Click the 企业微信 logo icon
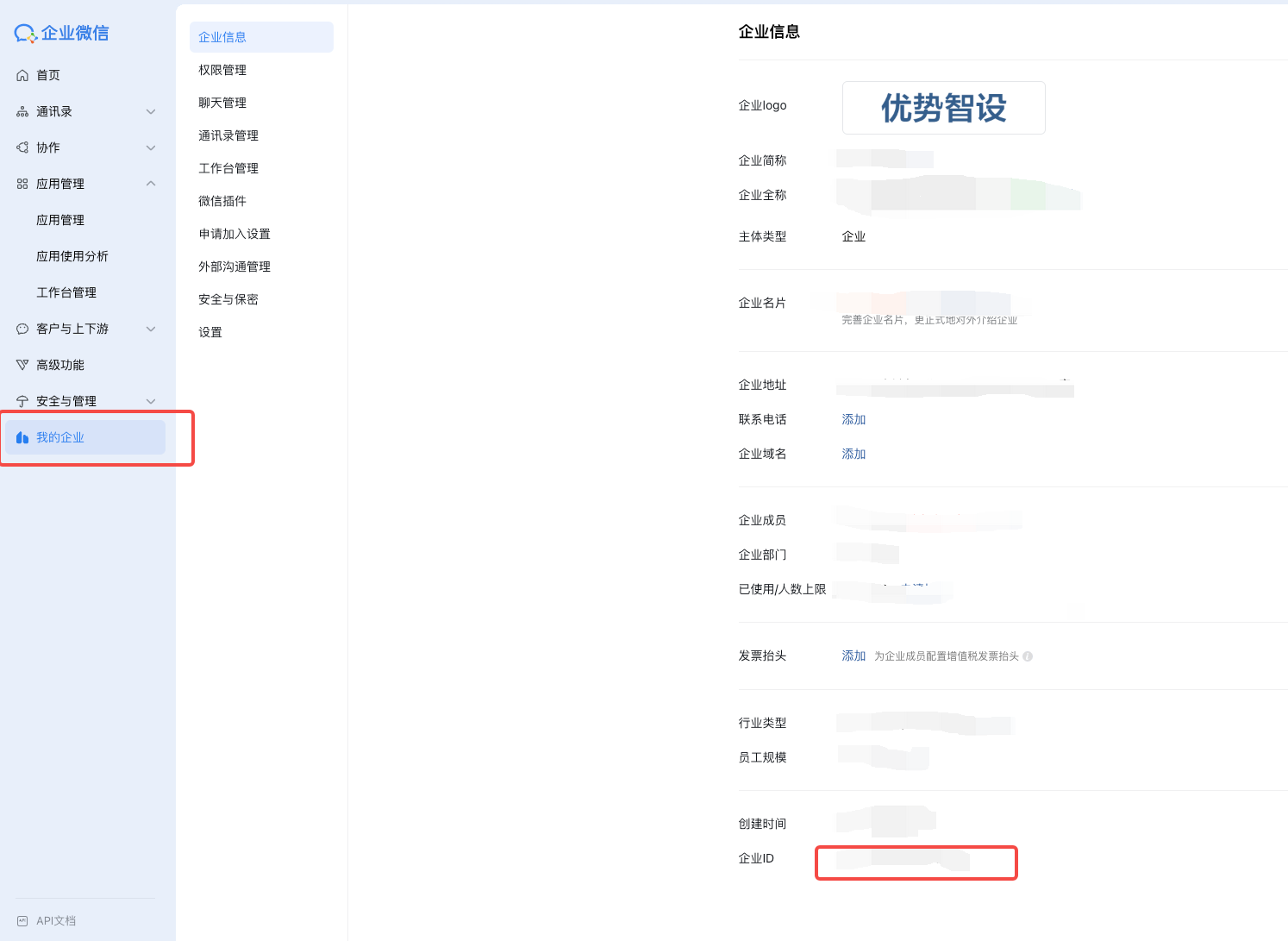 25,34
